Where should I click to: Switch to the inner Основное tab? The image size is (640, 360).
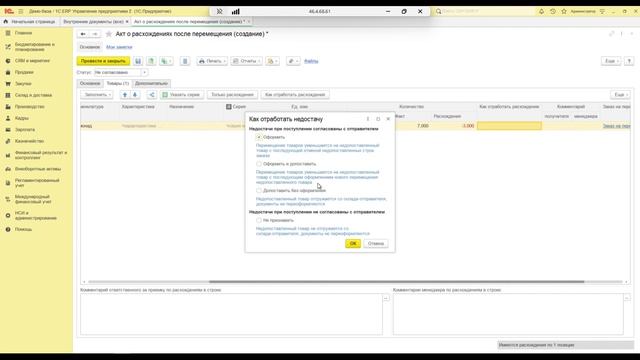(90, 83)
